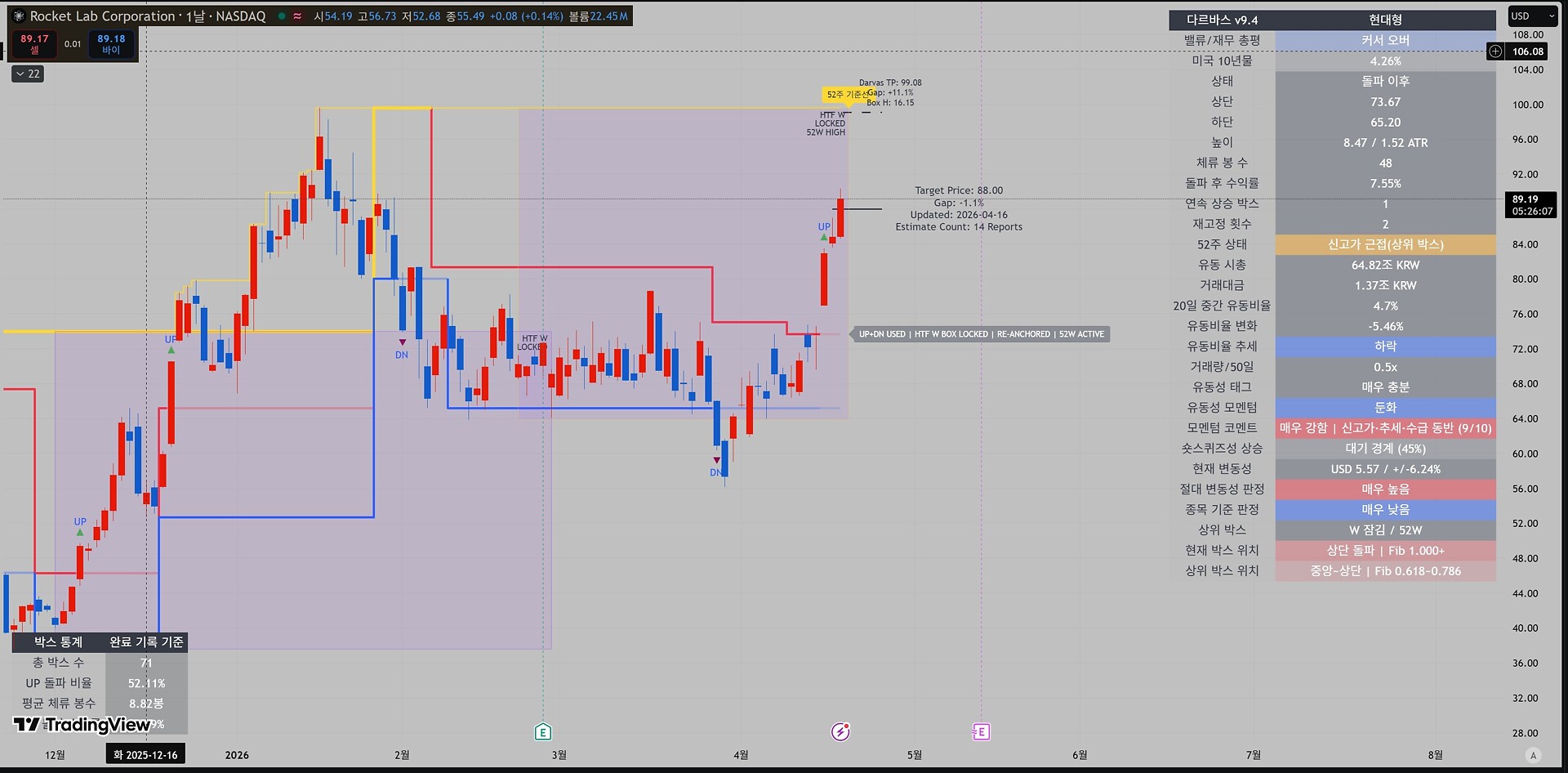The height and width of the screenshot is (773, 1568).
Task: Click the current price 89.19 label
Action: tap(1530, 205)
